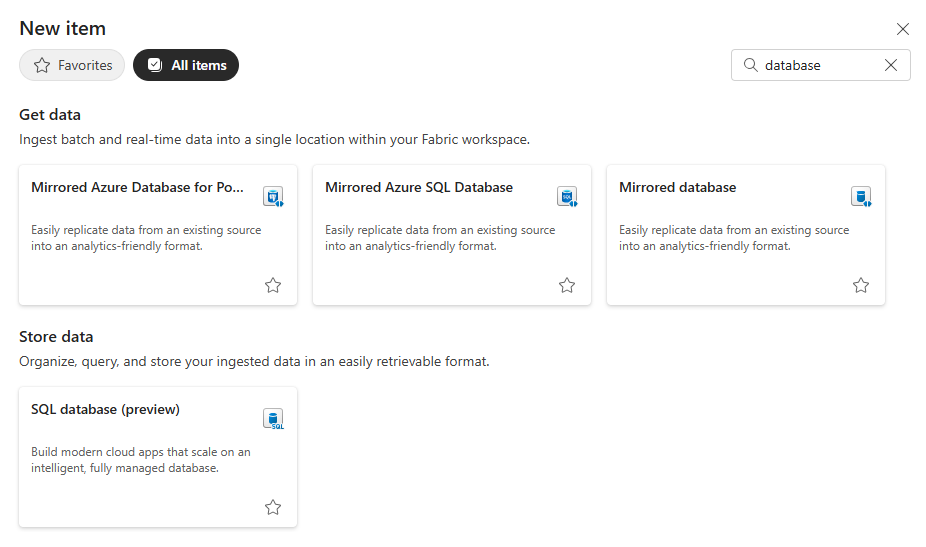
Task: Choose the SQL database (preview) title
Action: click(x=106, y=409)
